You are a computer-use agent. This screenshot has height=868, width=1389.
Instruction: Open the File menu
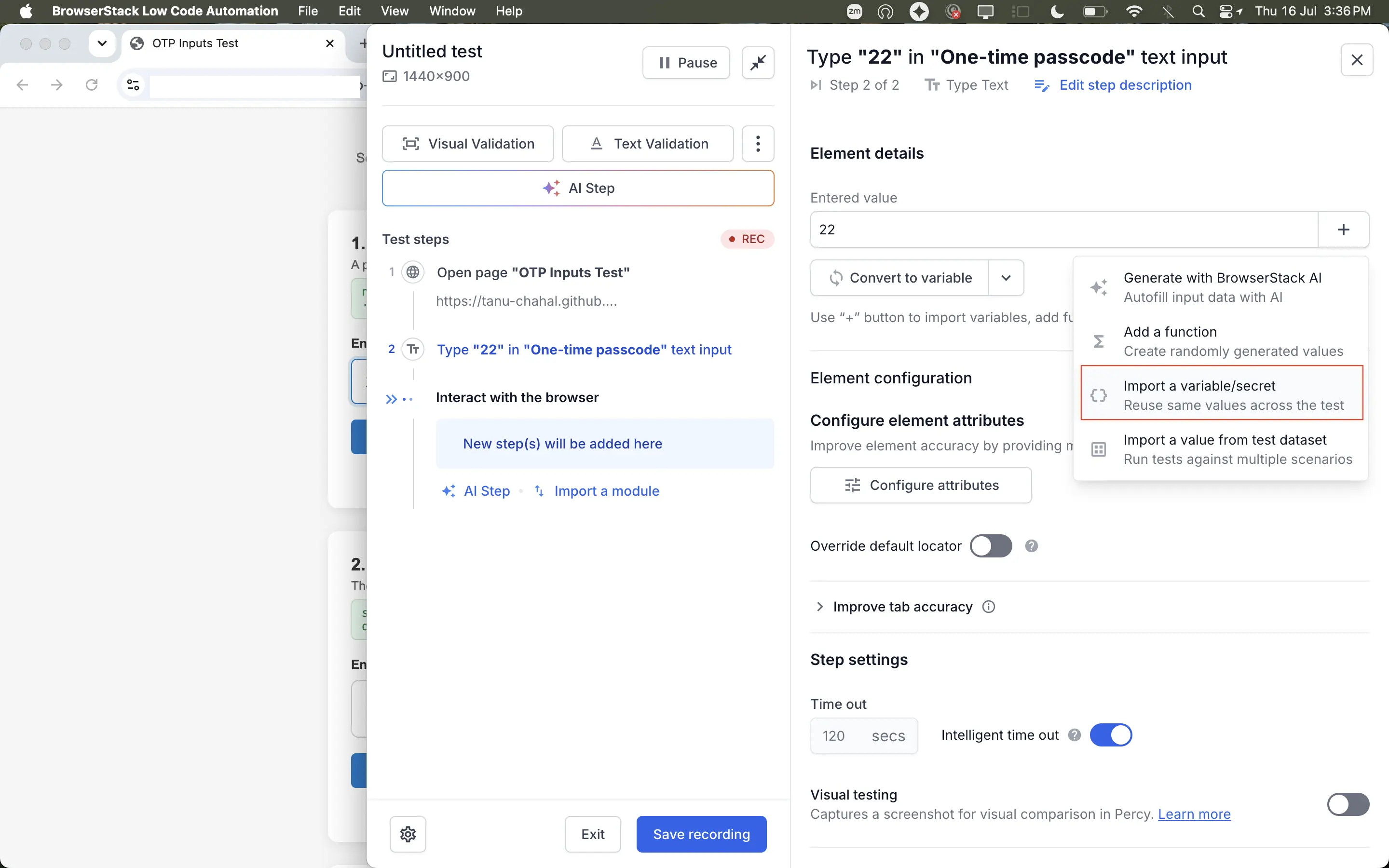coord(308,12)
